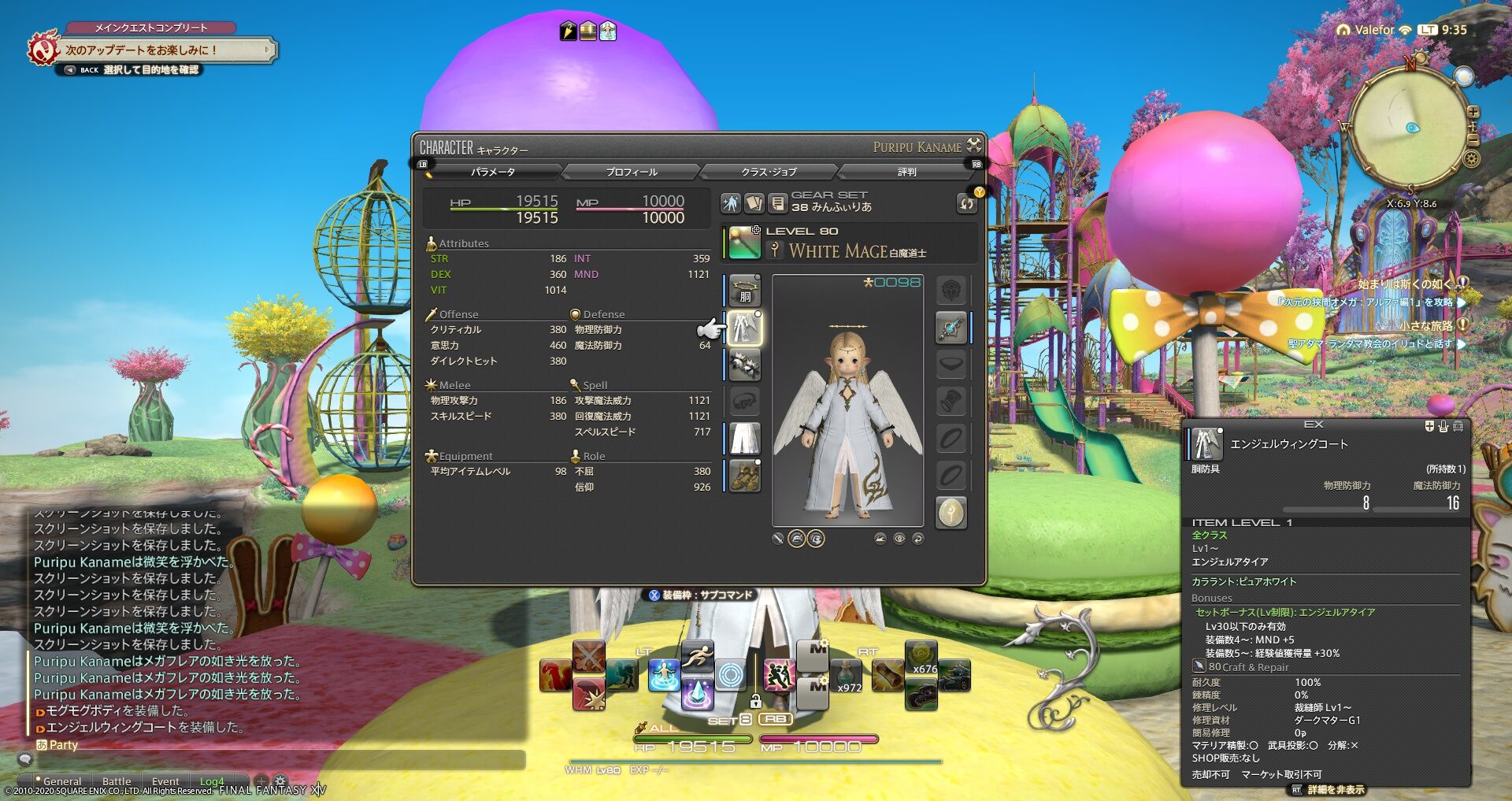This screenshot has height=801, width=1512.
Task: Open chat log settings gear
Action: click(x=280, y=781)
